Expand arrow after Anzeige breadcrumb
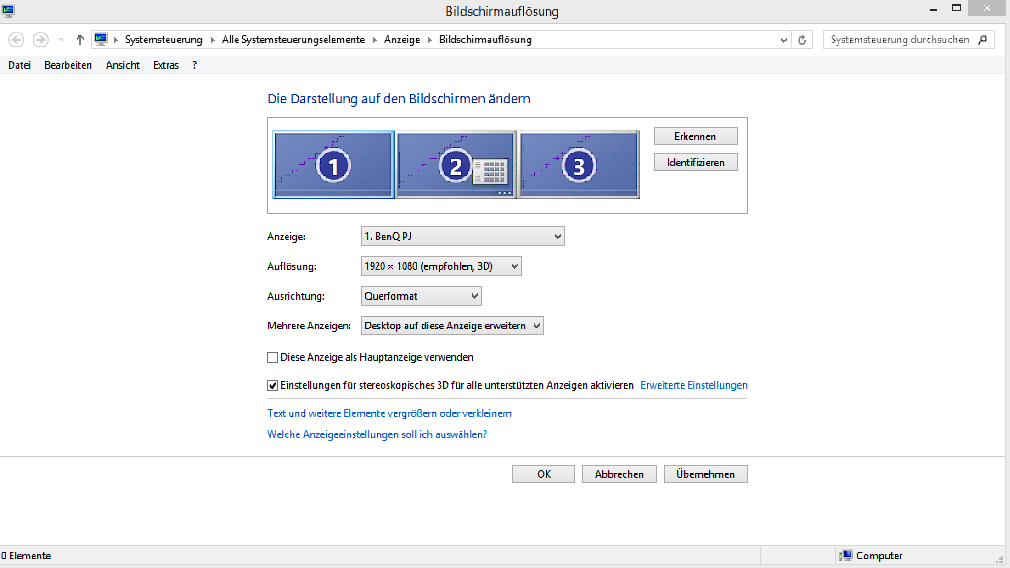The width and height of the screenshot is (1010, 568). pos(430,40)
